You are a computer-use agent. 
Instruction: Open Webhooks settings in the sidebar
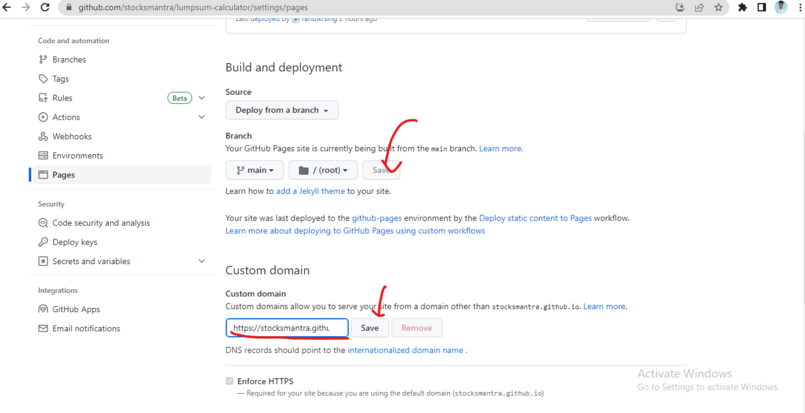click(72, 136)
